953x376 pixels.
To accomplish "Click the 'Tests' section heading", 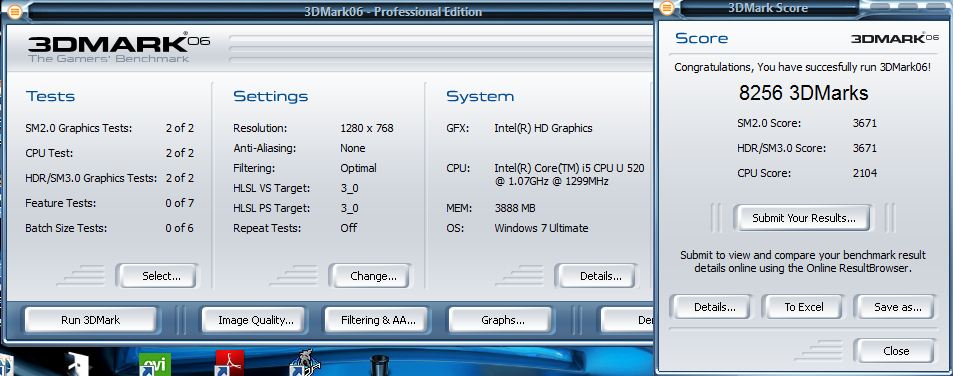I will tap(50, 96).
